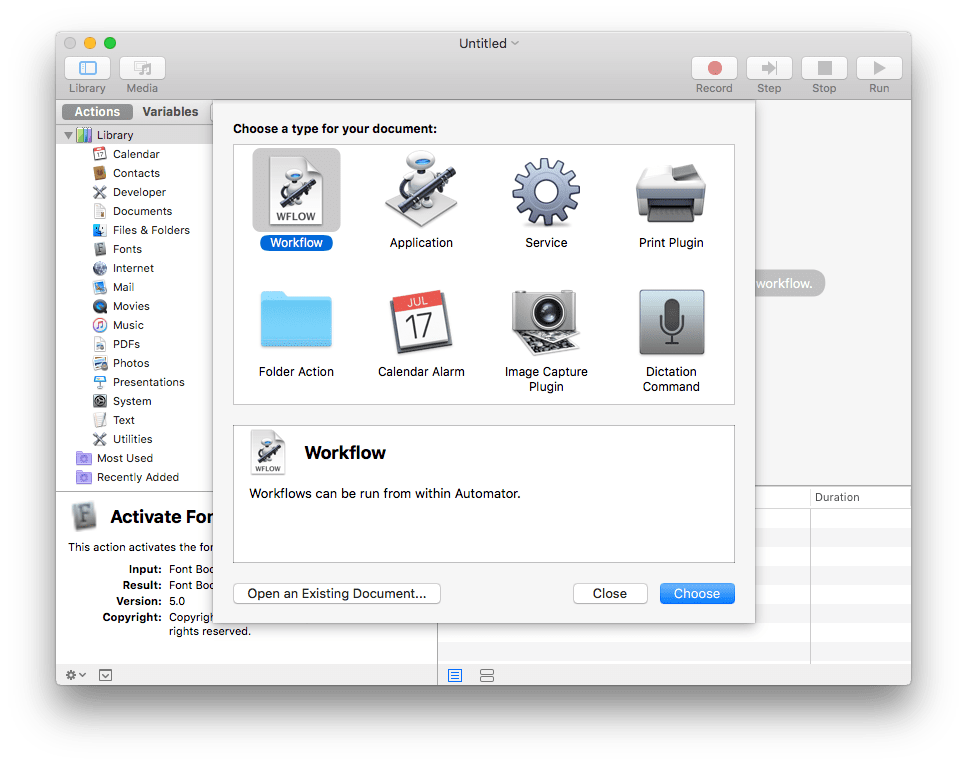
Task: Start recording with the Record button
Action: (714, 68)
